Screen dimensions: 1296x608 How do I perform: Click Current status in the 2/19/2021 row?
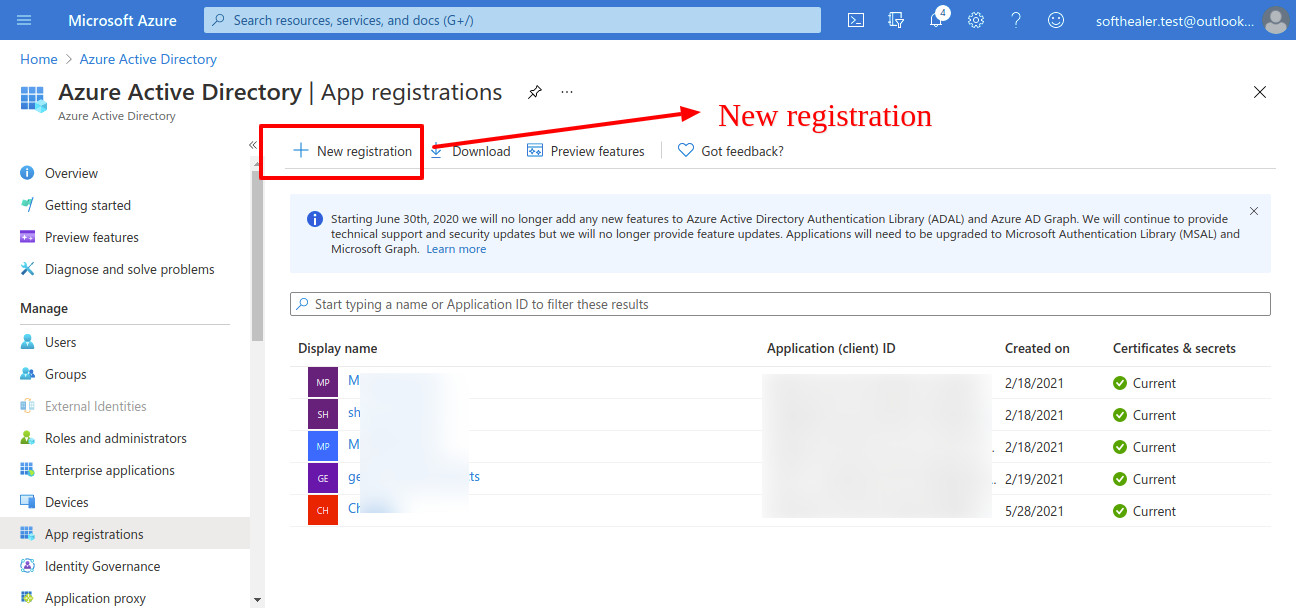click(1145, 479)
